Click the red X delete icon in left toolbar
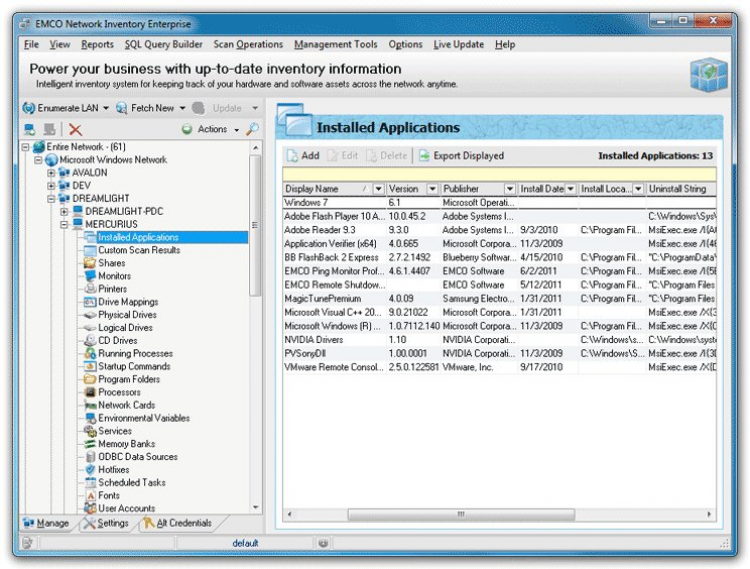Viewport: 750px width, 569px height. click(75, 129)
